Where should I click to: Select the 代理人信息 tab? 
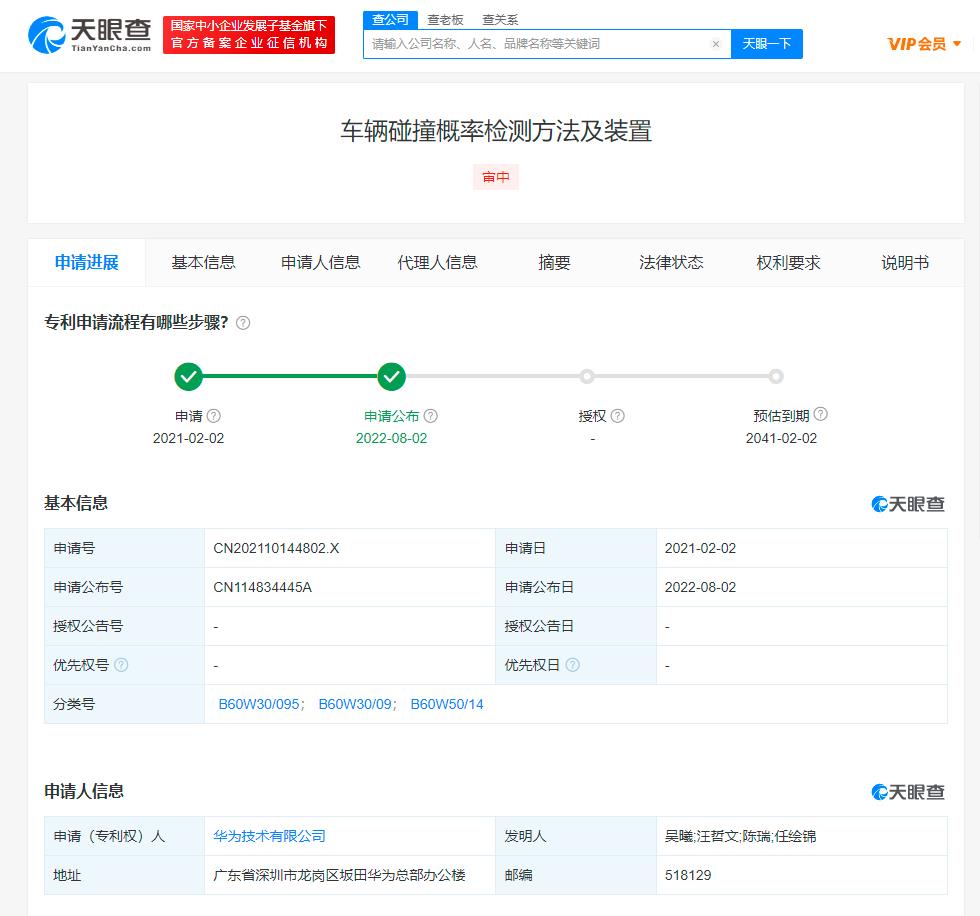pos(438,262)
